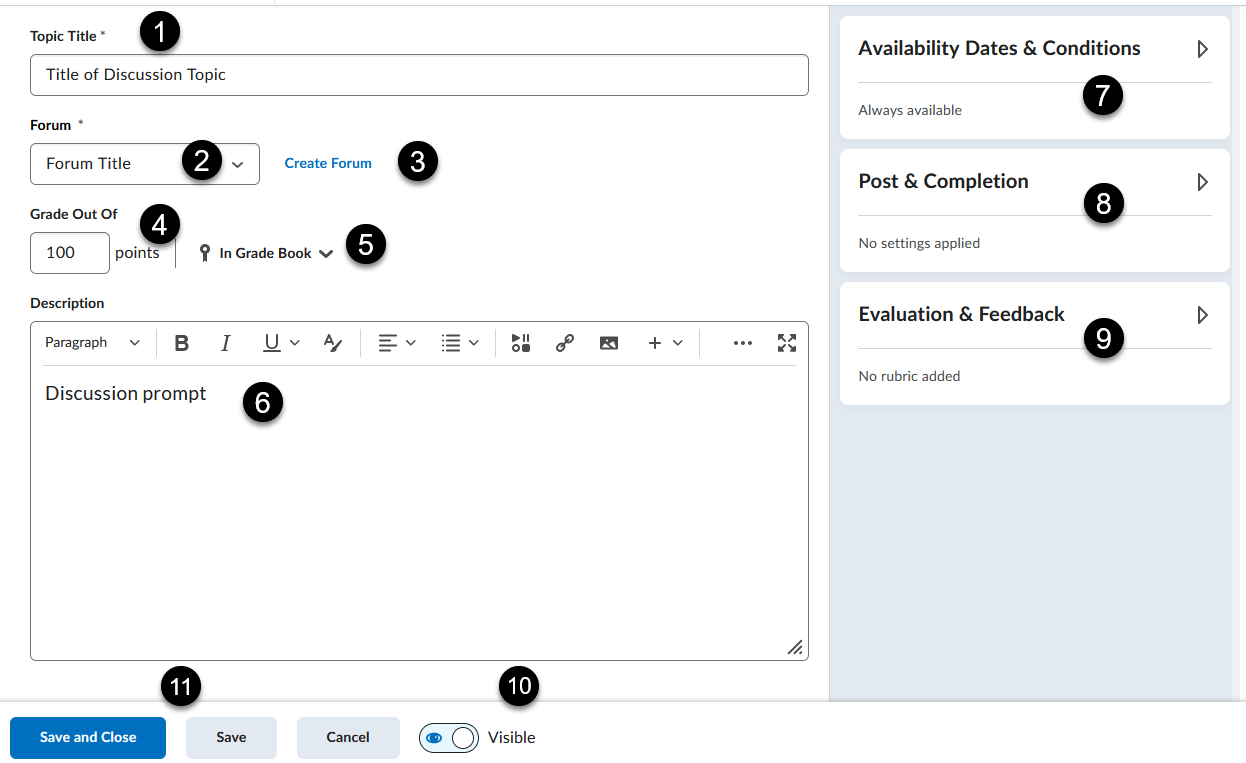1246x763 pixels.
Task: Open the Paragraph format dropdown
Action: [x=92, y=343]
